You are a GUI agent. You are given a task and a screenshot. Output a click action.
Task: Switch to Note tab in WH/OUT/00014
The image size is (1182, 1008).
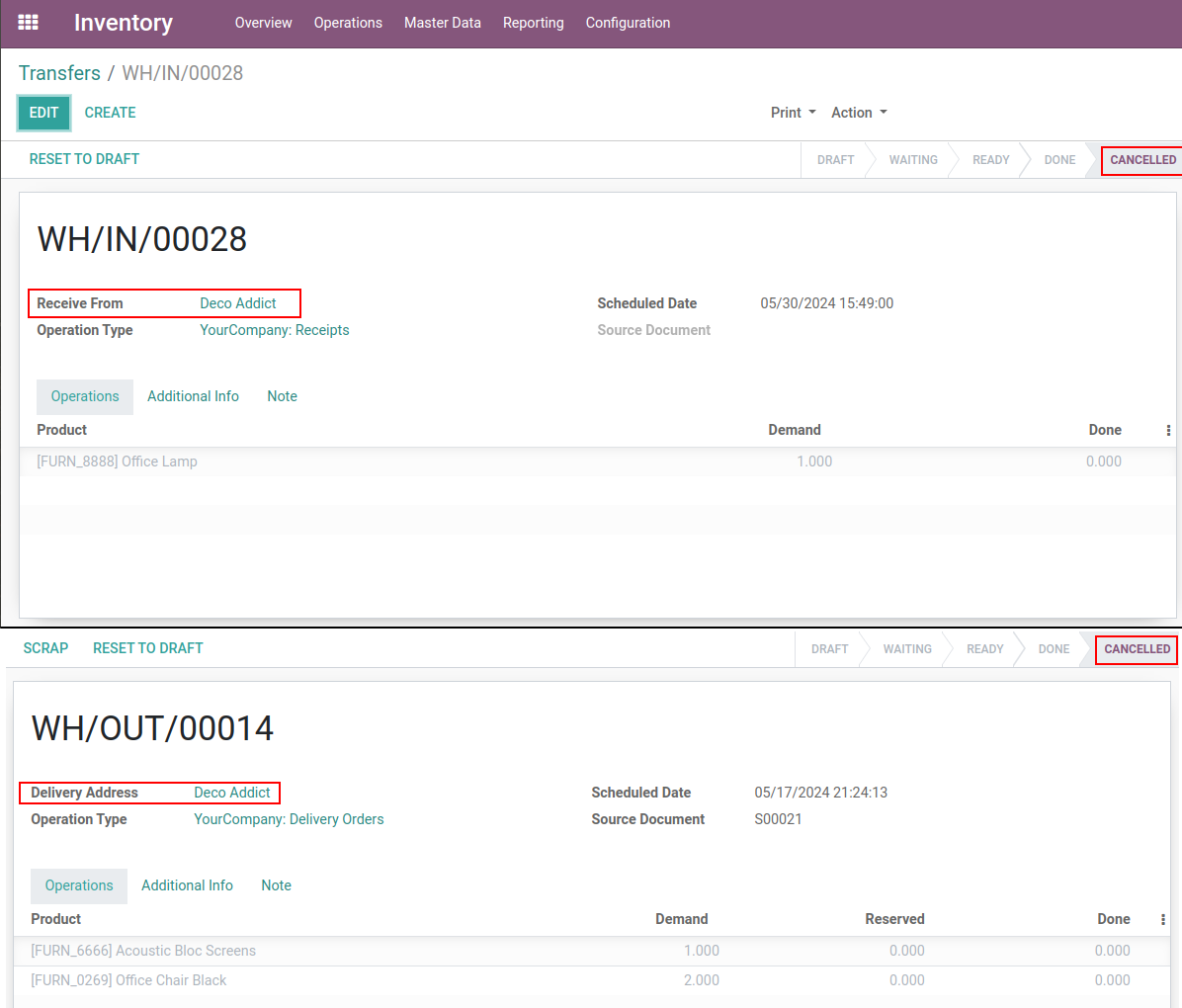coord(276,885)
